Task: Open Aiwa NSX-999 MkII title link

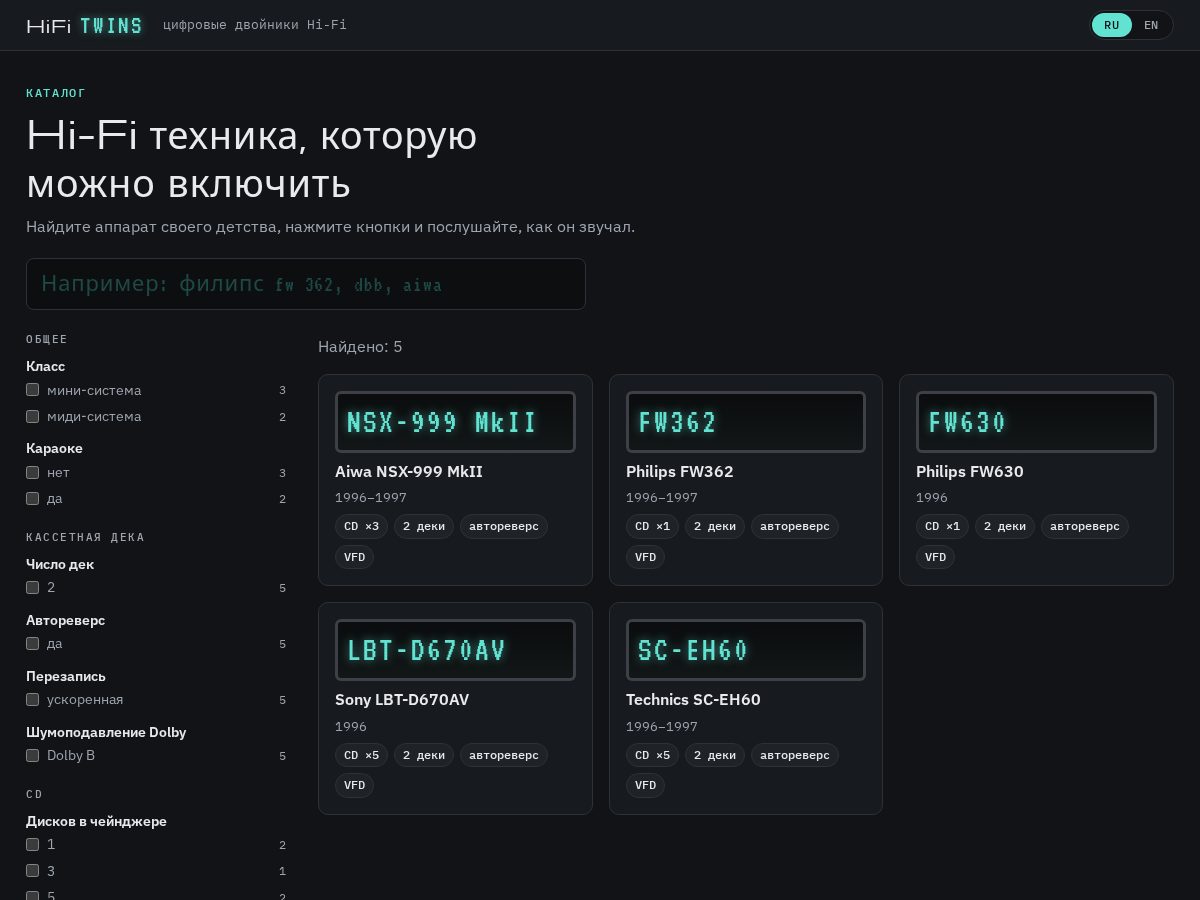Action: coord(409,471)
